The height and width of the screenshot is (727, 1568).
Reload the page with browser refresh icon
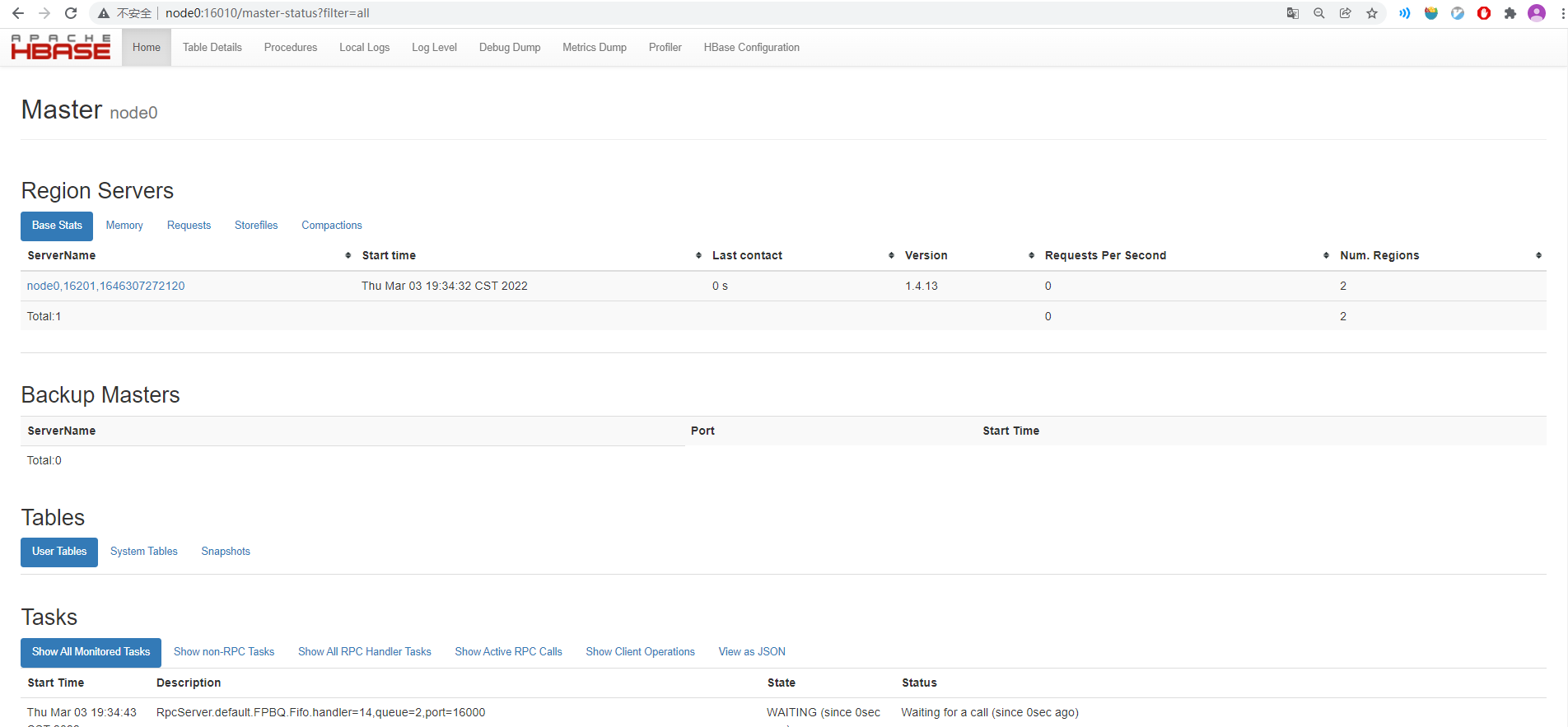click(71, 13)
